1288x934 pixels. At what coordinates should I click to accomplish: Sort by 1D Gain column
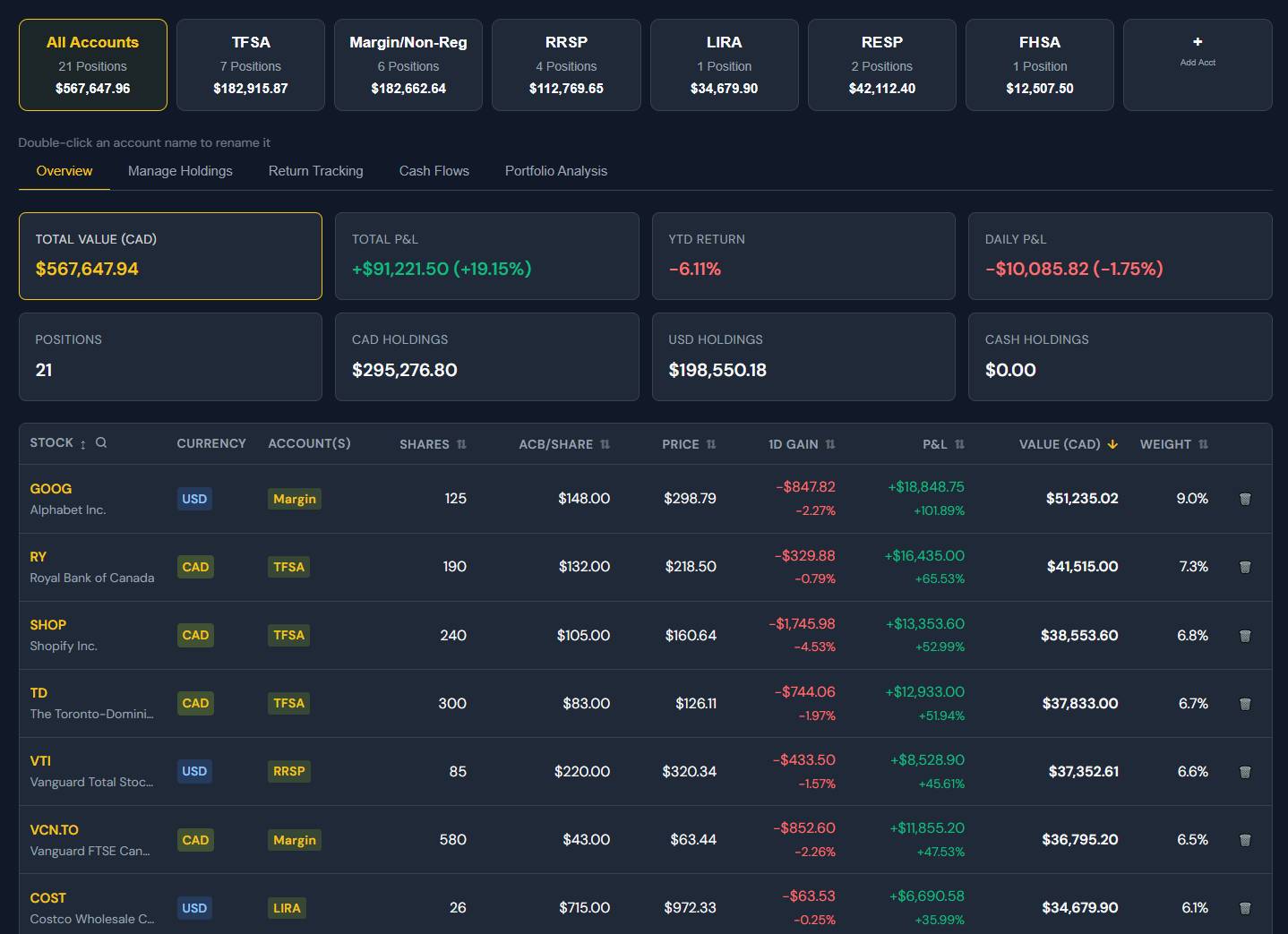801,444
